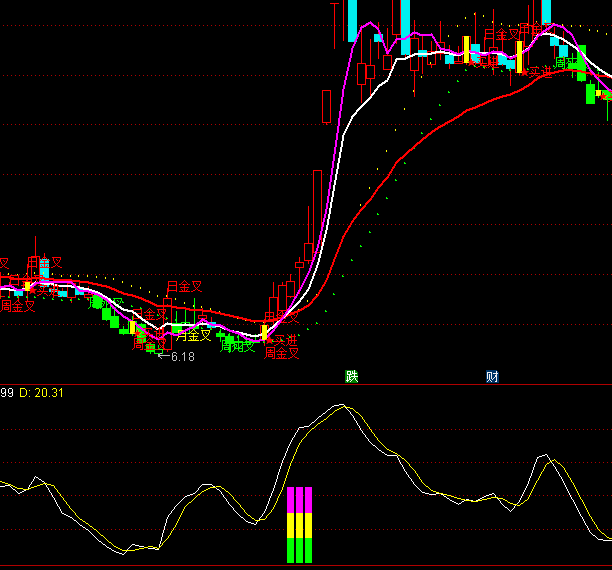Click the green 周死叉 label near bottom
Screen dimensions: 612x570
[238, 347]
